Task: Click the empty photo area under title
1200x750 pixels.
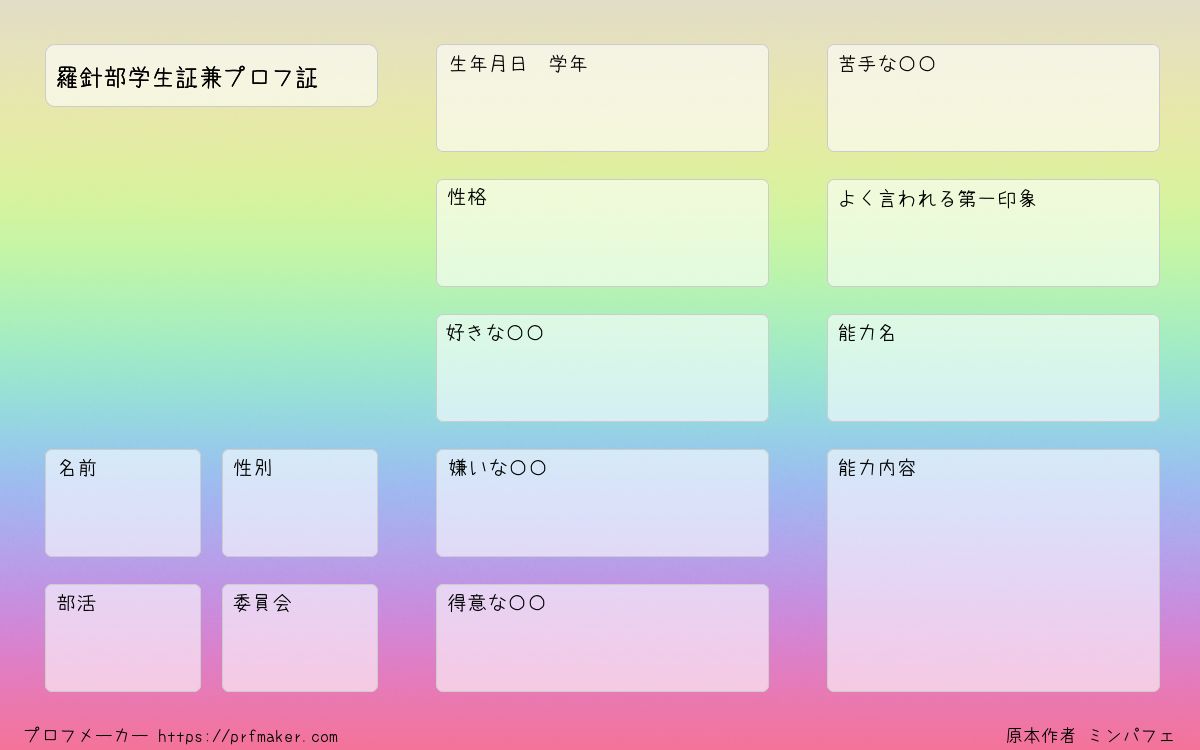Action: pos(211,278)
